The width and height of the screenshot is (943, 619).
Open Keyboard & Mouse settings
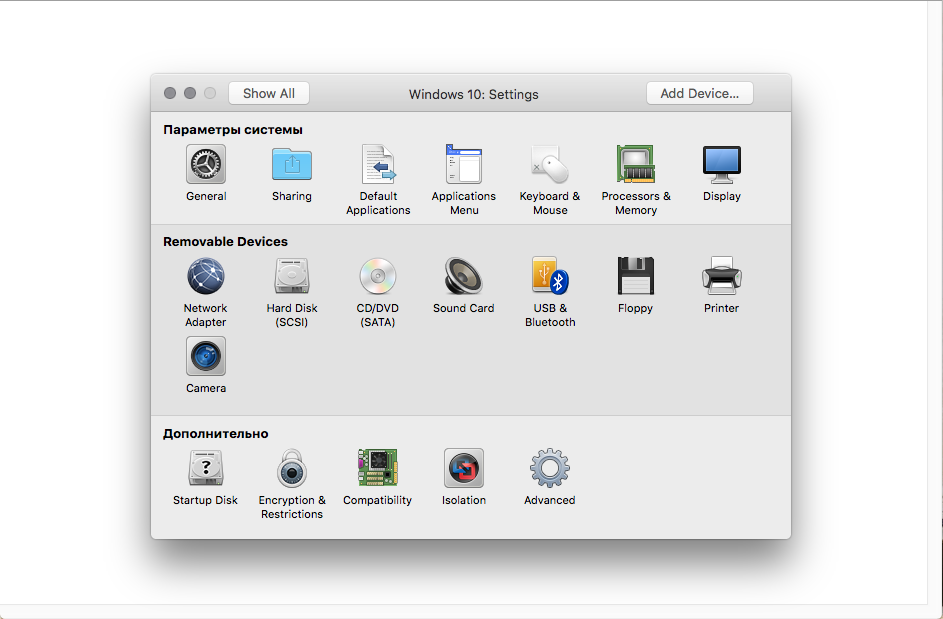(x=550, y=164)
